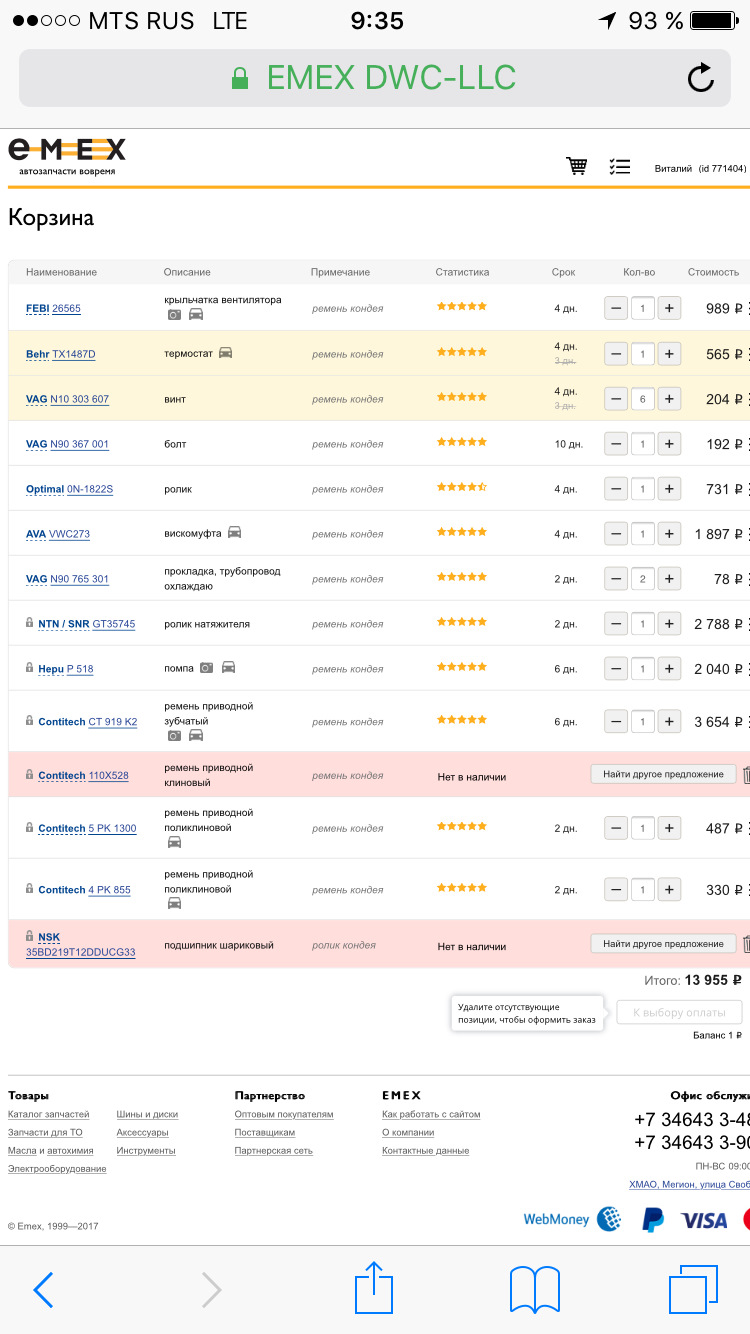Reload the page in Safari address bar
Viewport: 750px width, 1334px height.
click(701, 78)
